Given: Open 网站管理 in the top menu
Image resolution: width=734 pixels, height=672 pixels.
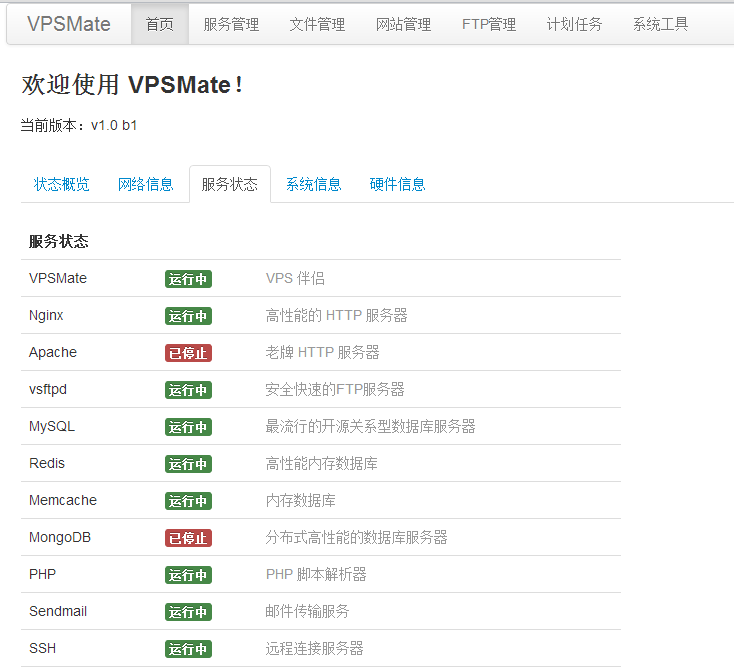Looking at the screenshot, I should pyautogui.click(x=404, y=24).
